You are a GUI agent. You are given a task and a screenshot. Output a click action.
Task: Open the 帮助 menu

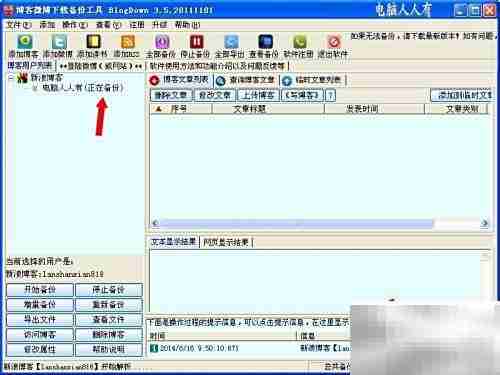pyautogui.click(x=187, y=25)
